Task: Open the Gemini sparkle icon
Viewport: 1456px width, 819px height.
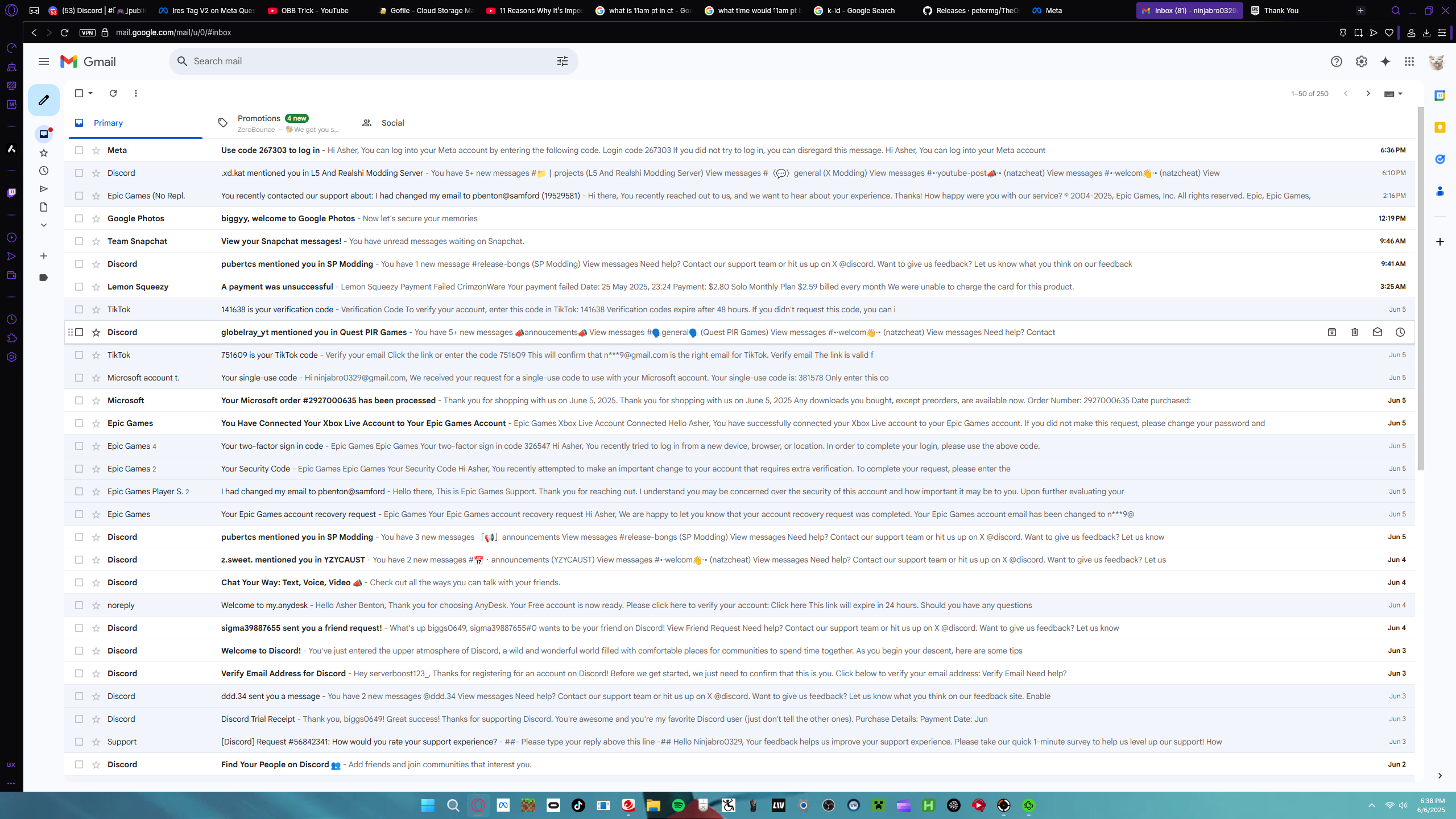Action: pyautogui.click(x=1385, y=61)
